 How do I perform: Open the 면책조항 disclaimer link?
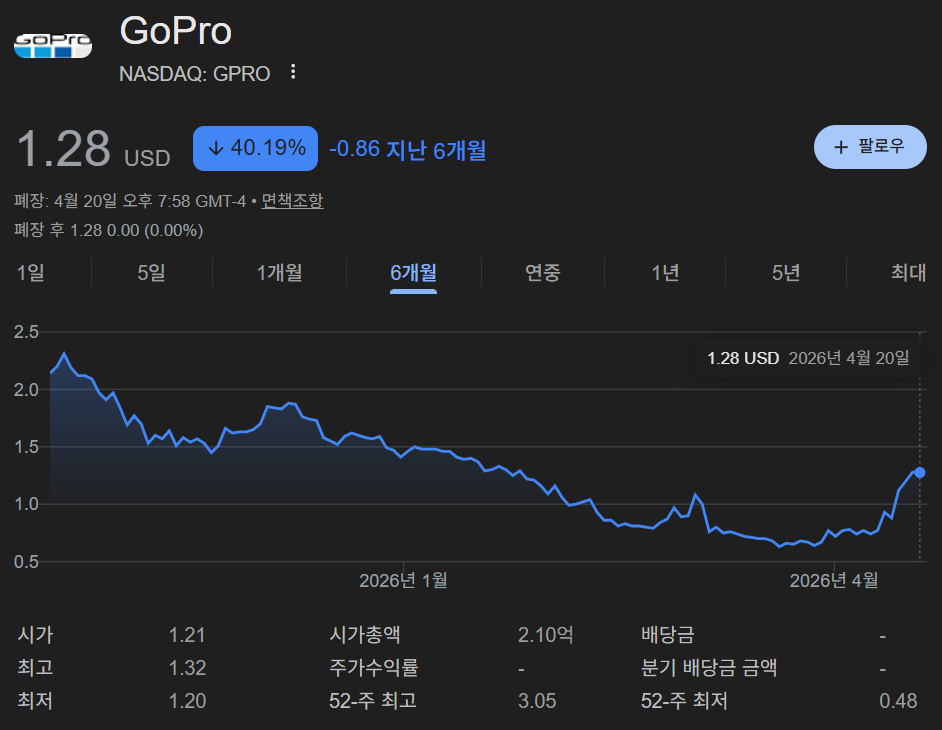[292, 201]
